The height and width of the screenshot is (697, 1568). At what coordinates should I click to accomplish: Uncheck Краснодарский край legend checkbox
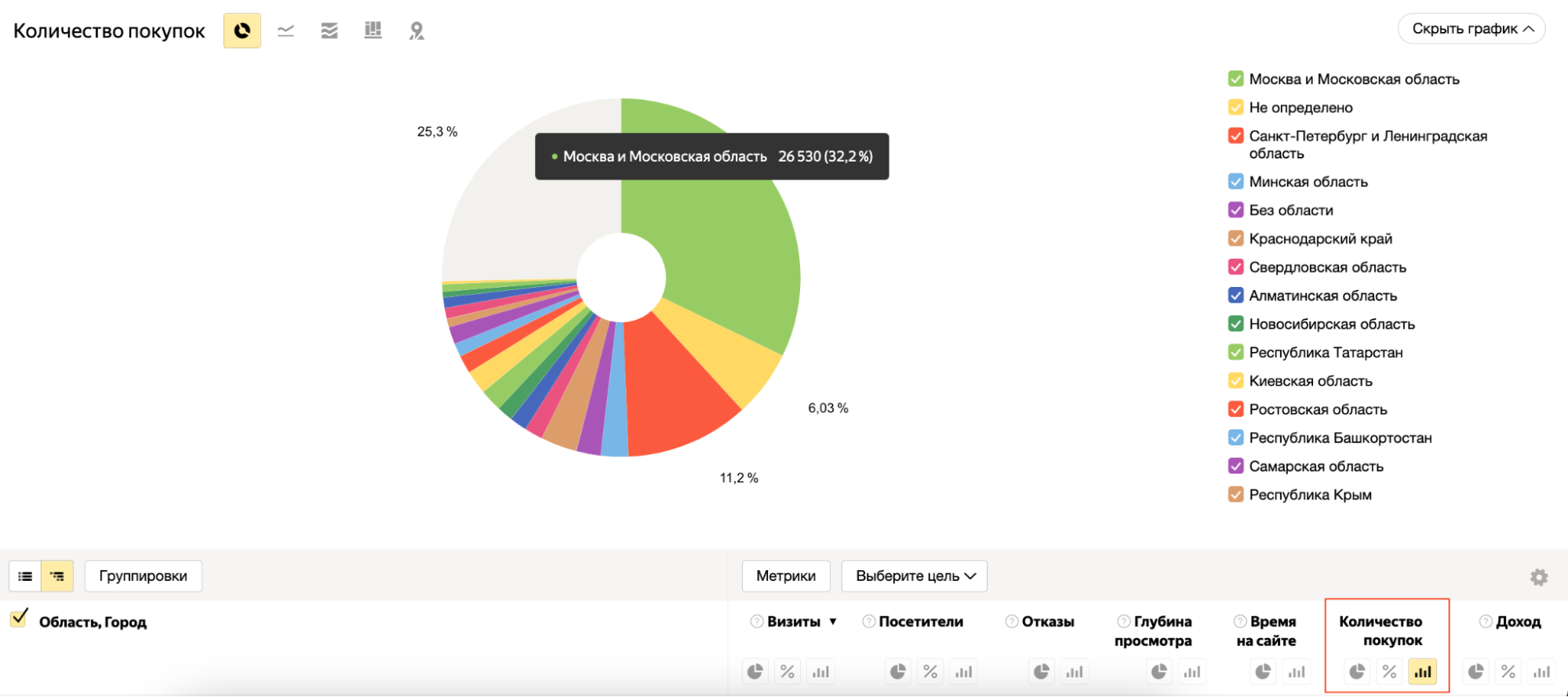pyautogui.click(x=1235, y=238)
